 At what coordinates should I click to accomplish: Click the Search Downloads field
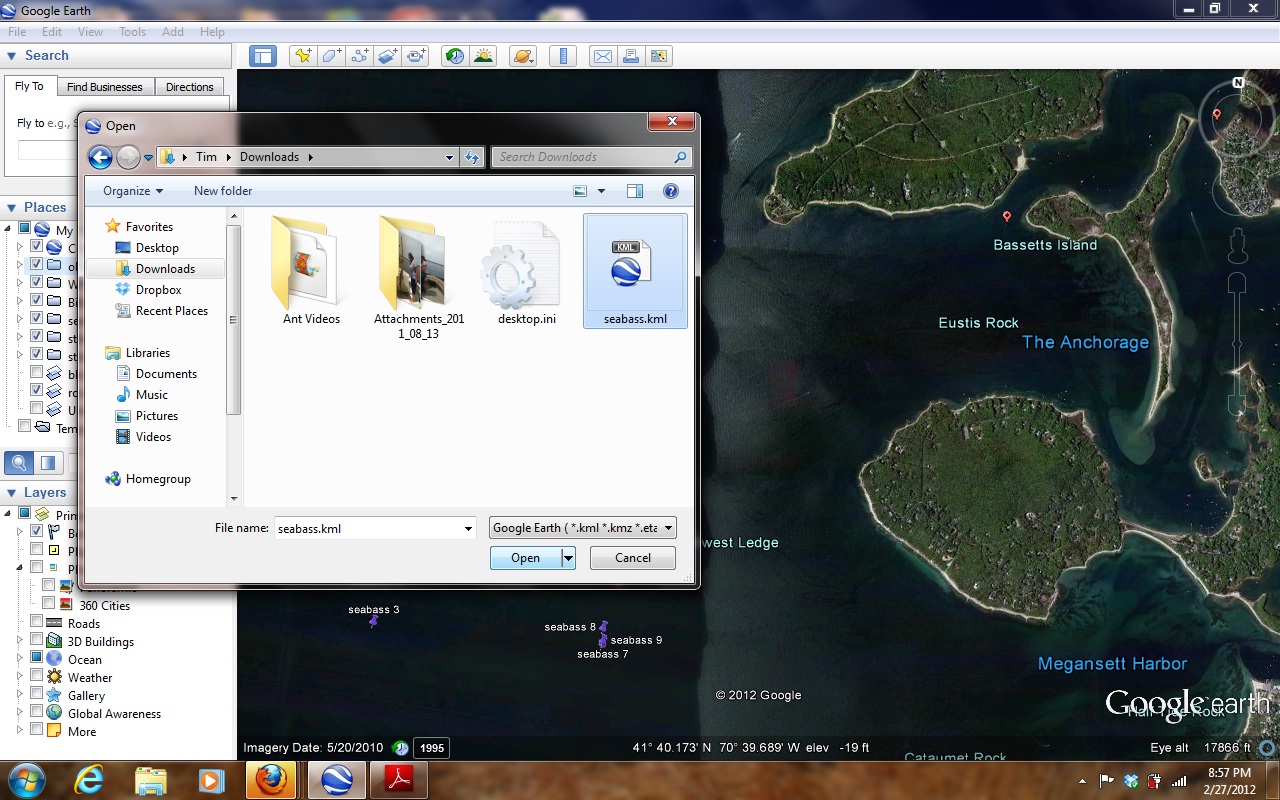point(591,157)
